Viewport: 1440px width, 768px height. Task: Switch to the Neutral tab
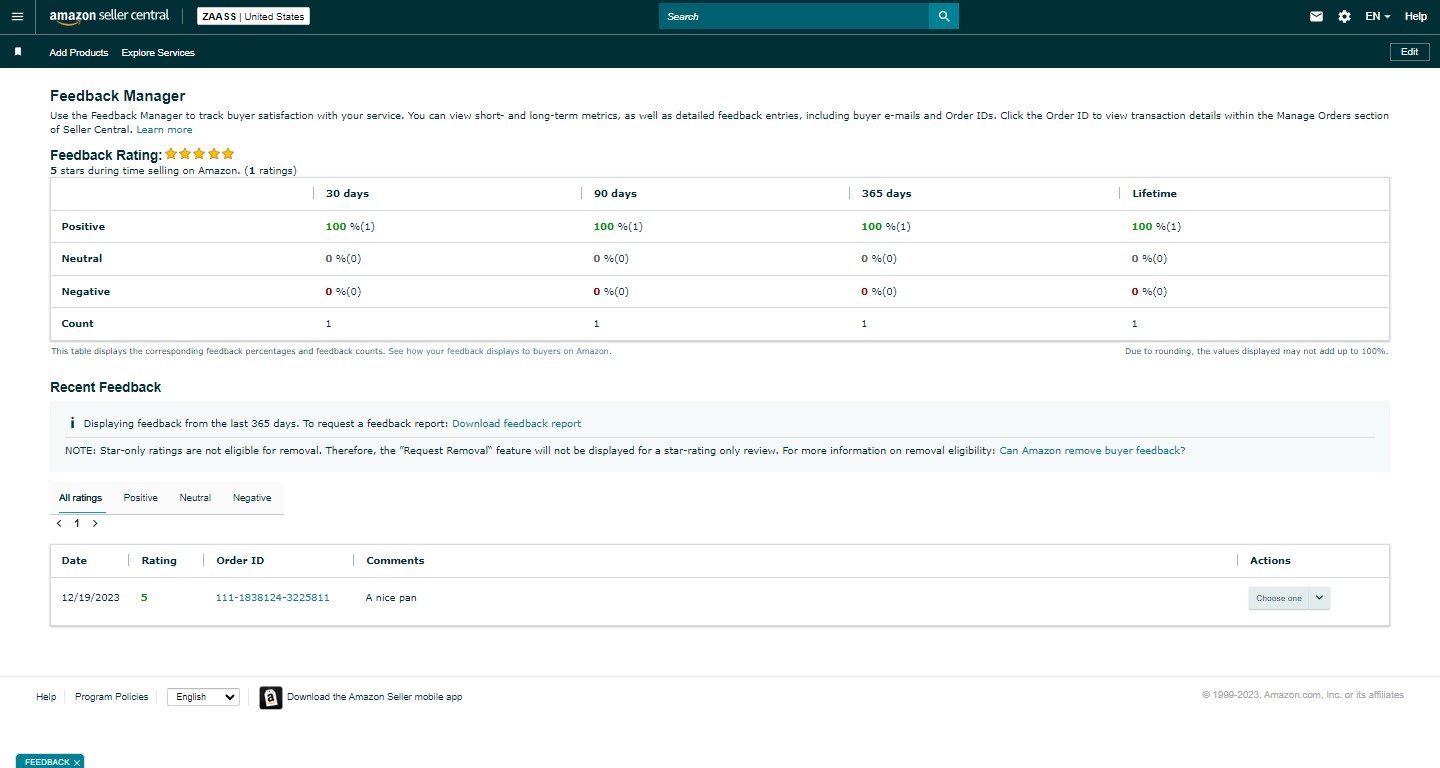click(x=195, y=497)
